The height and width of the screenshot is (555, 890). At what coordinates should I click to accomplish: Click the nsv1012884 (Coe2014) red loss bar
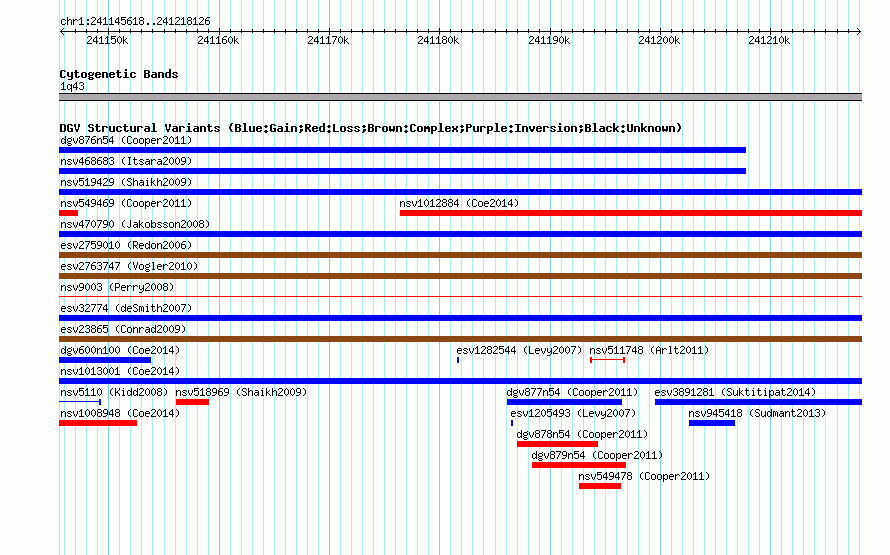tap(631, 213)
